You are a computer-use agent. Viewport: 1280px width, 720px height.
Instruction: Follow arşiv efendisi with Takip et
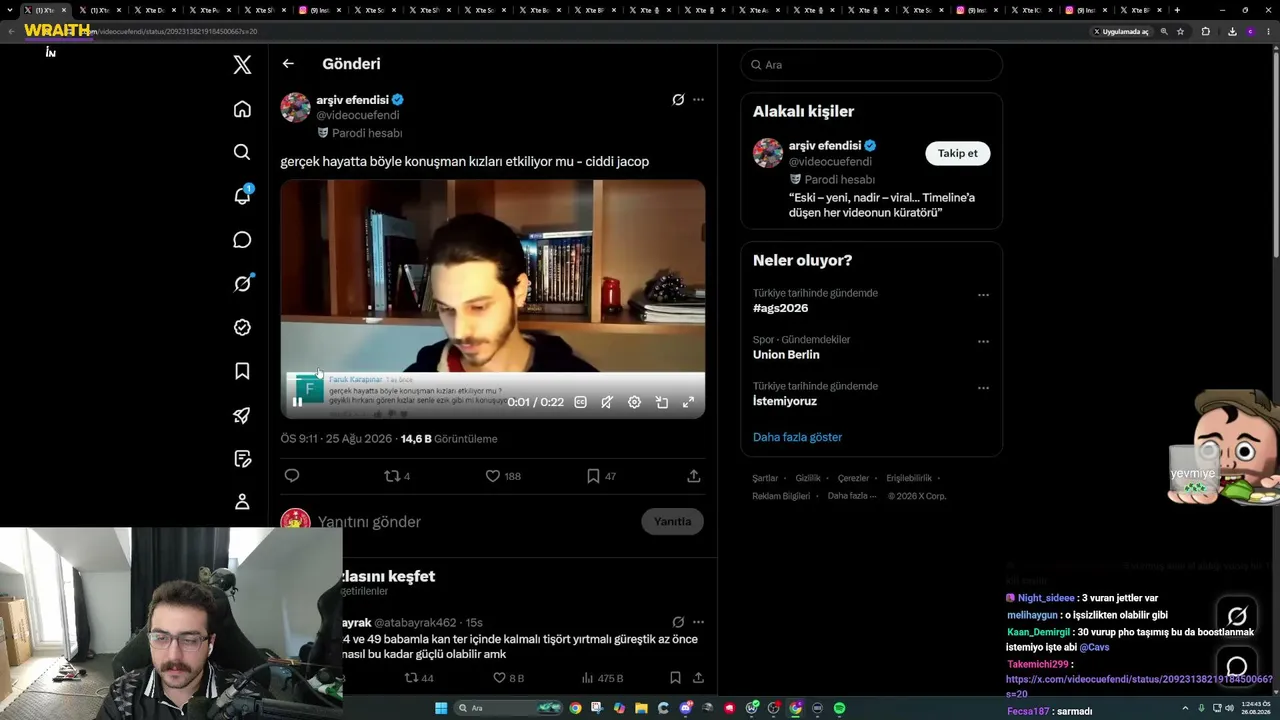(957, 153)
